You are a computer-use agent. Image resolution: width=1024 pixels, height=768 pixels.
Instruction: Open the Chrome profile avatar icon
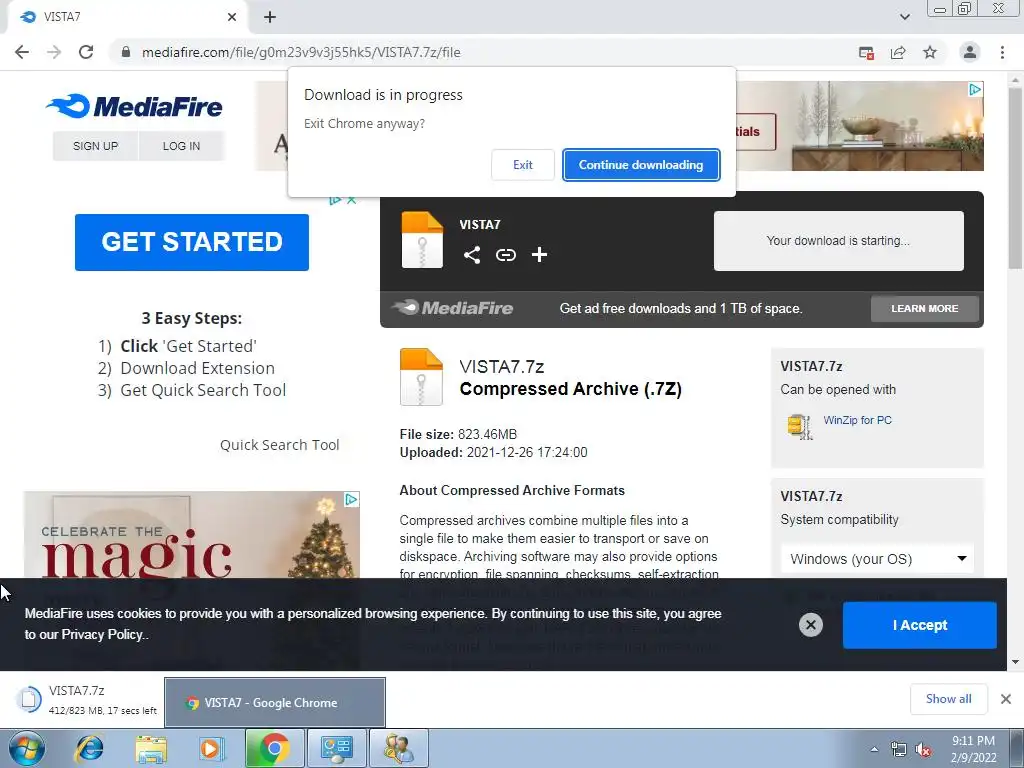point(970,52)
